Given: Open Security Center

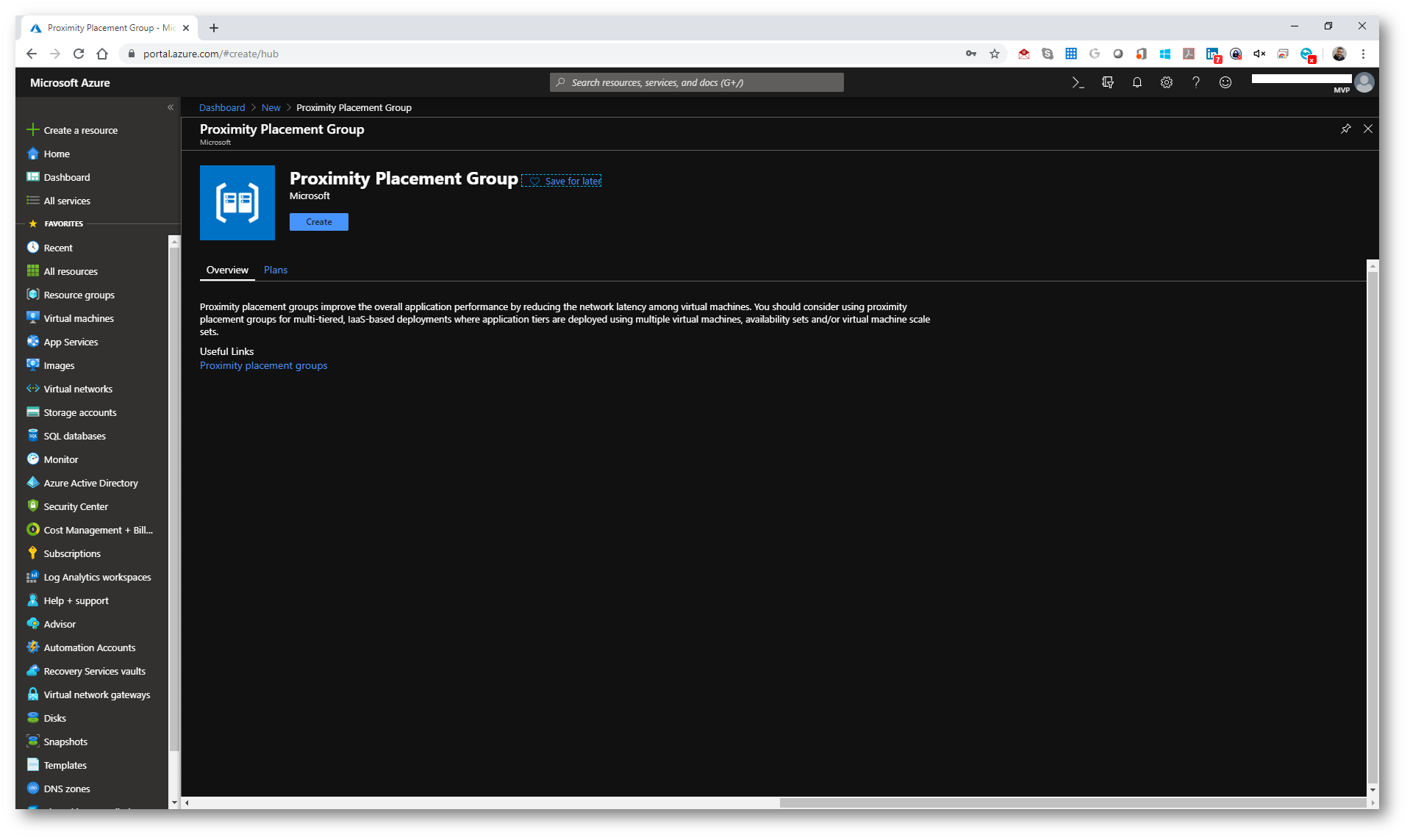Looking at the screenshot, I should pyautogui.click(x=76, y=506).
